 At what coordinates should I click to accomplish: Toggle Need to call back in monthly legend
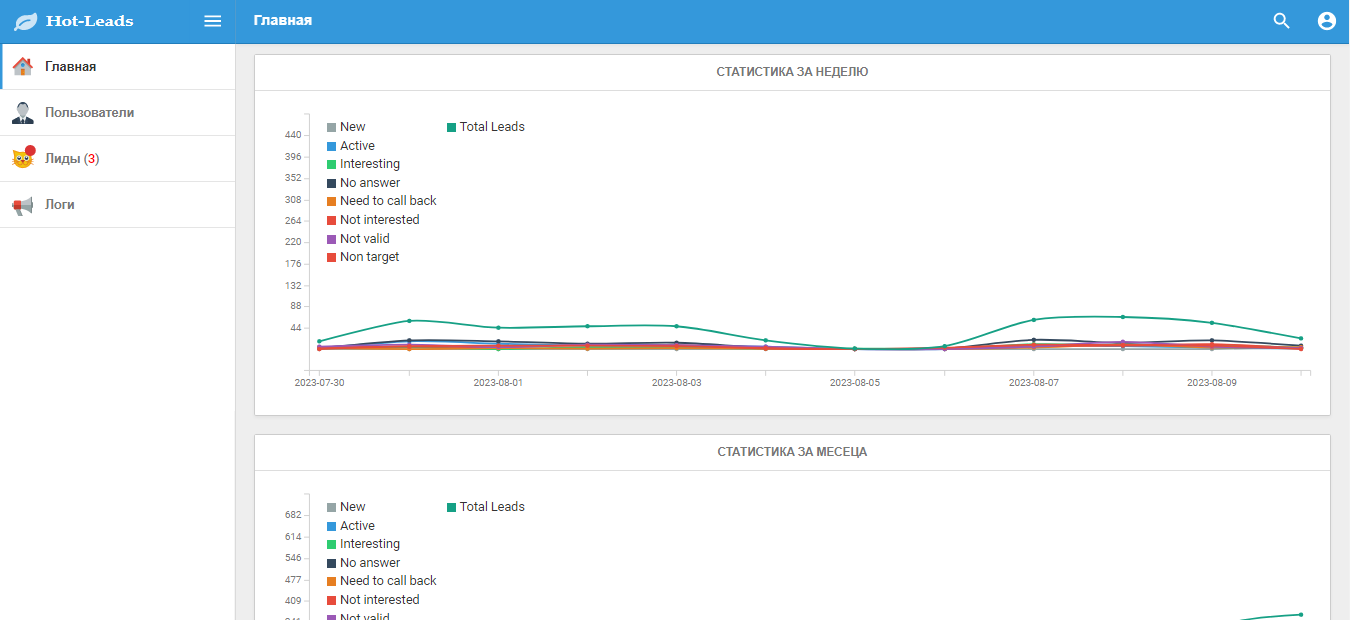[x=382, y=581]
